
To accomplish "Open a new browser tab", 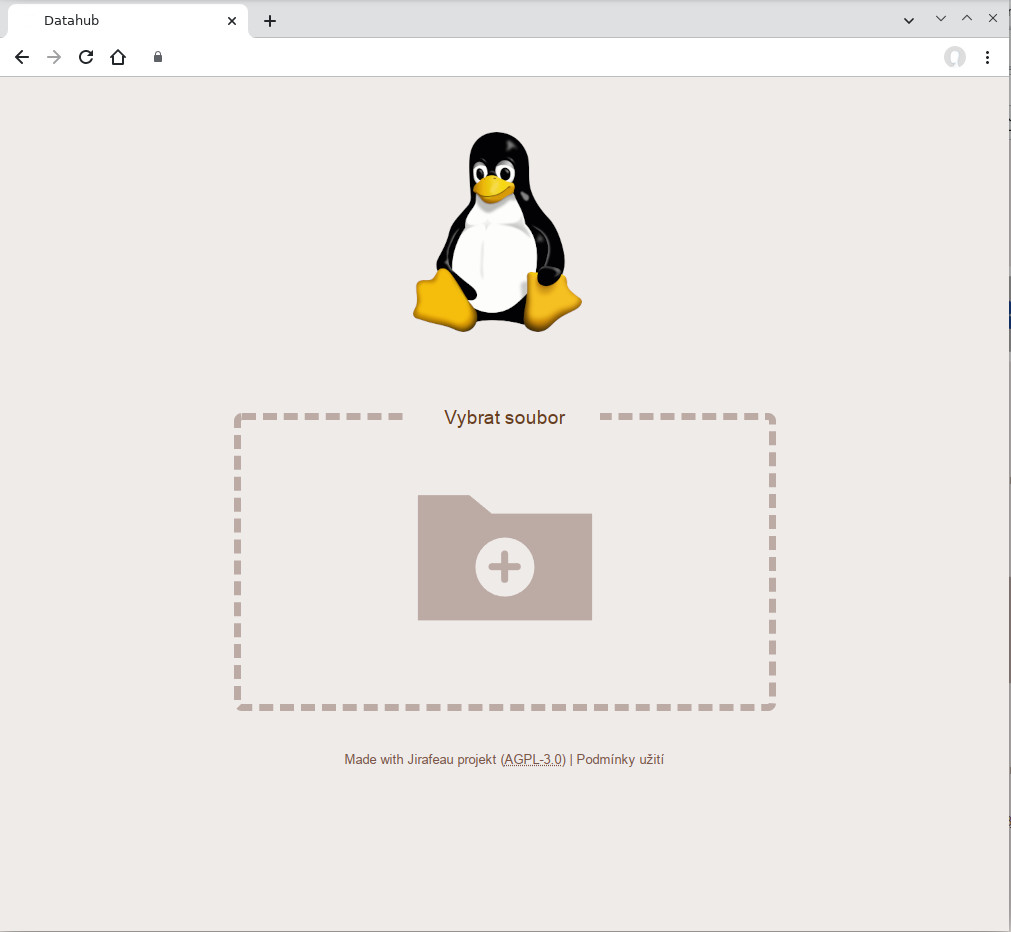I will tap(270, 21).
